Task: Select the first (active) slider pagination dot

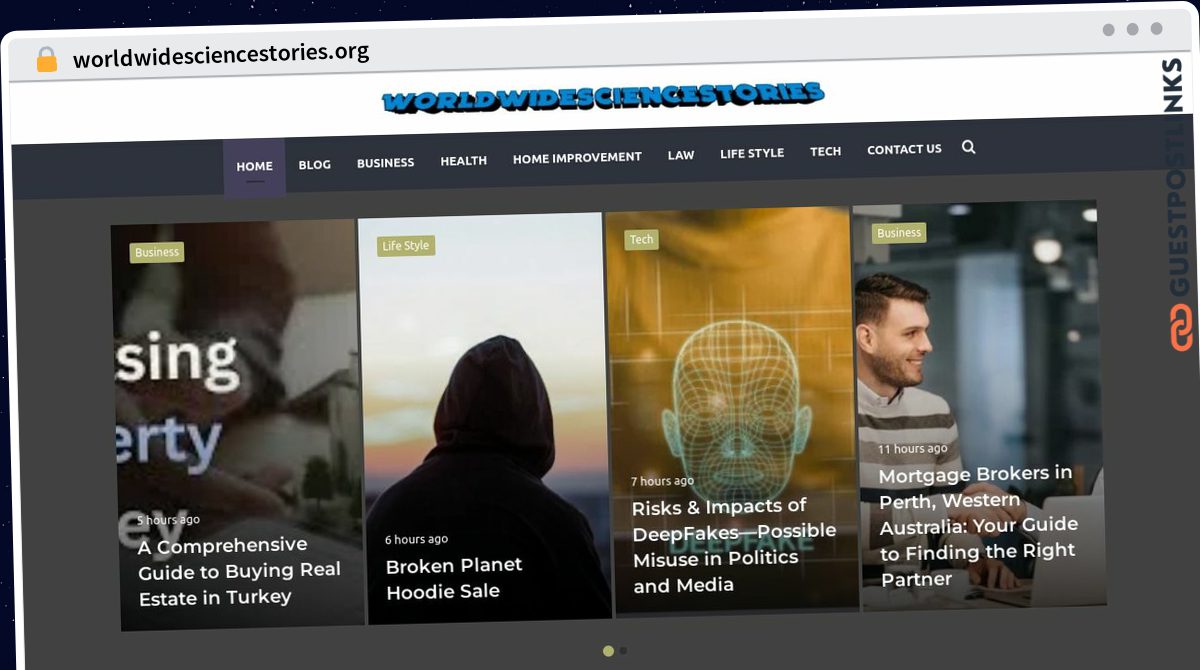Action: [608, 651]
